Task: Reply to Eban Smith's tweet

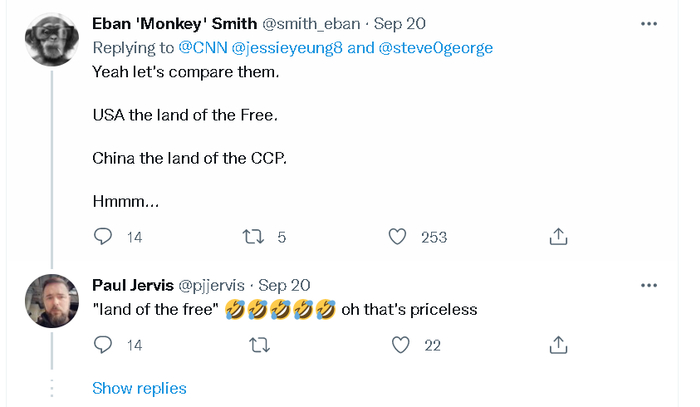Action: tap(103, 237)
